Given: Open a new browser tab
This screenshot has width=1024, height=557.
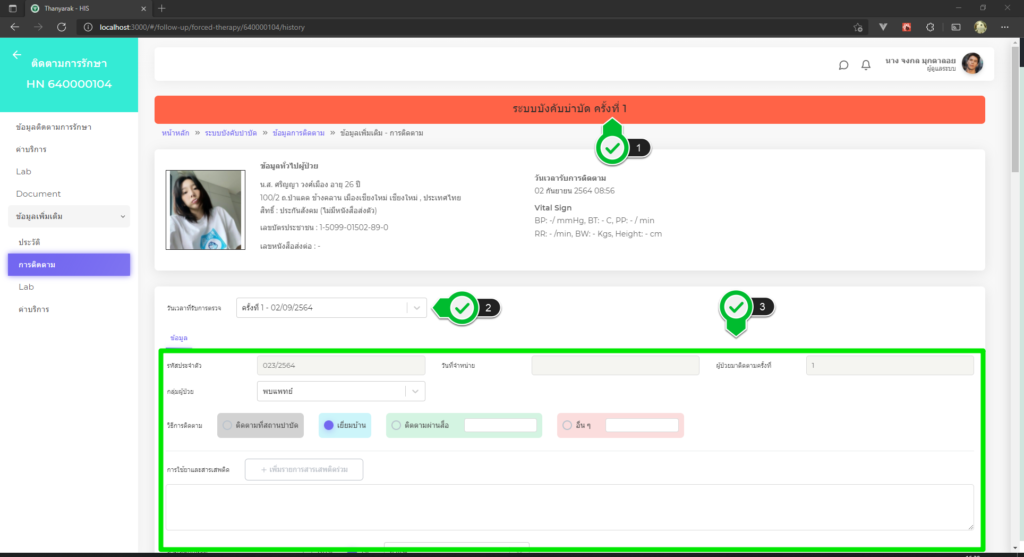Looking at the screenshot, I should pyautogui.click(x=162, y=8).
